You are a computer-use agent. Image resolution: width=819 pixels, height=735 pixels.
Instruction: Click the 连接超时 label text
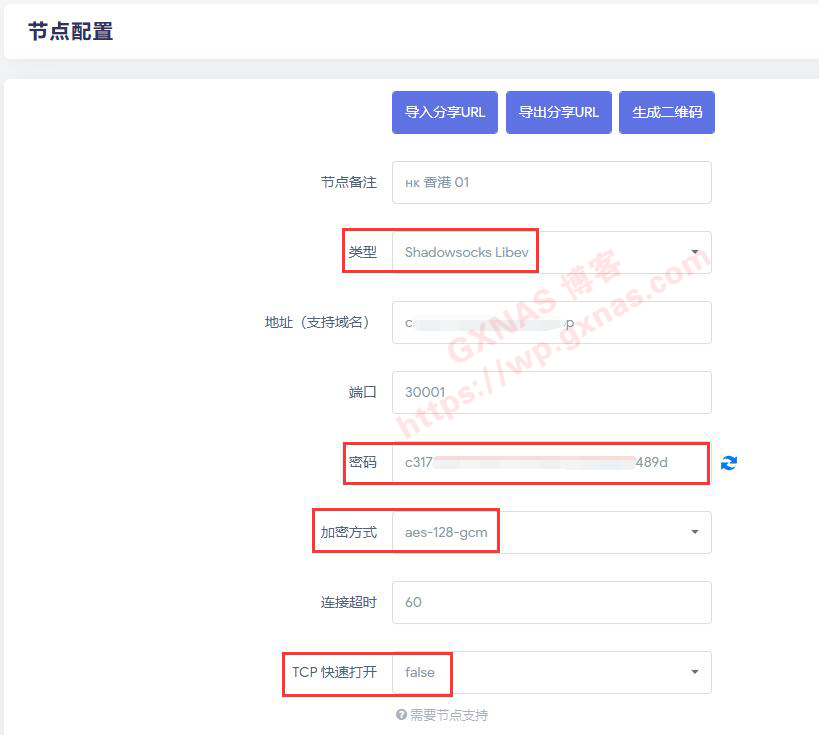coord(341,602)
